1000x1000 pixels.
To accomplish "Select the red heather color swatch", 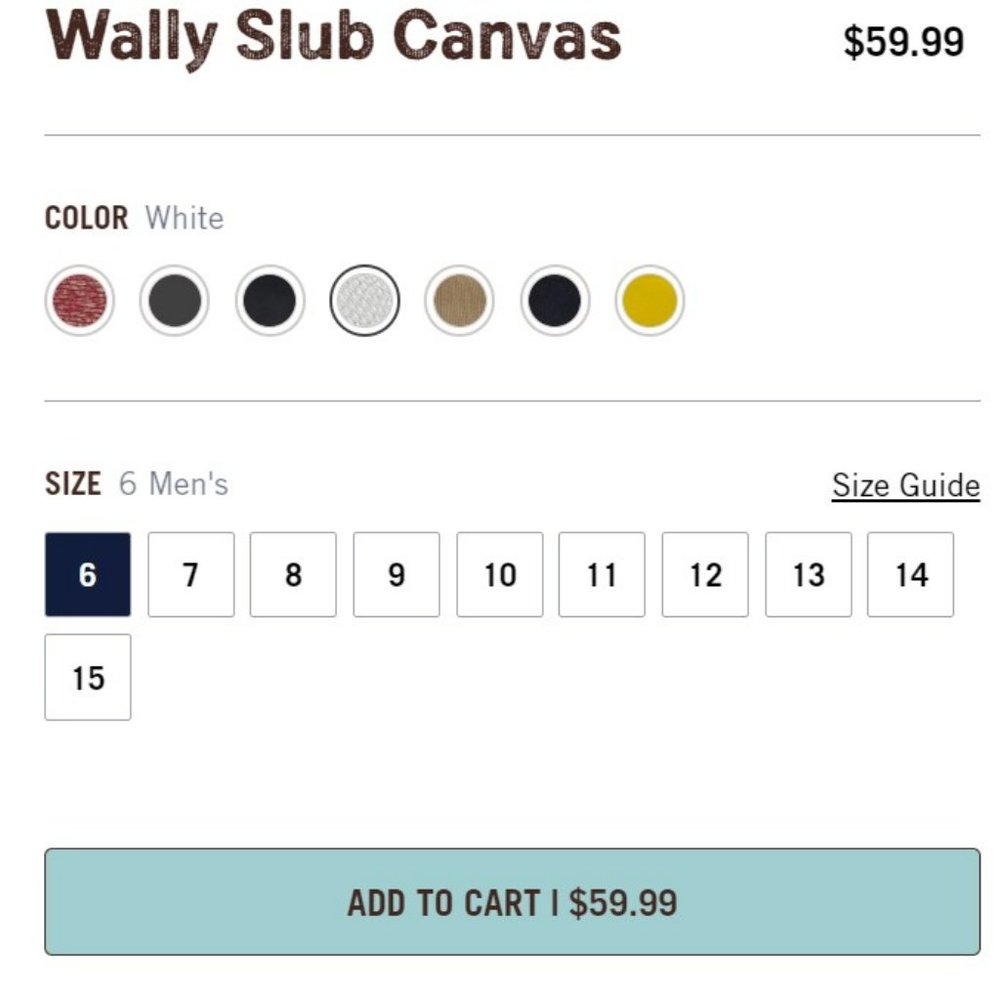I will (x=78, y=300).
